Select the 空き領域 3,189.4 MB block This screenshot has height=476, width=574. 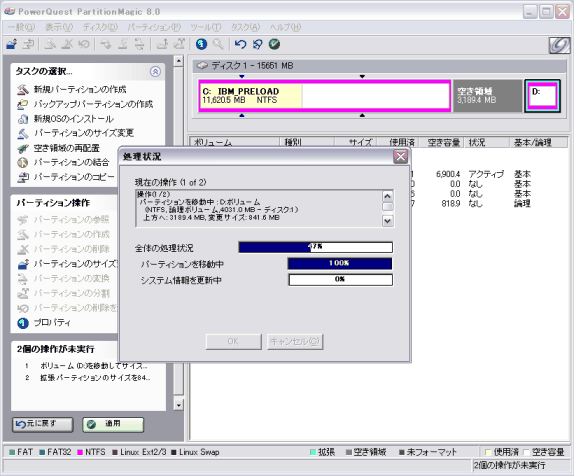pyautogui.click(x=488, y=96)
